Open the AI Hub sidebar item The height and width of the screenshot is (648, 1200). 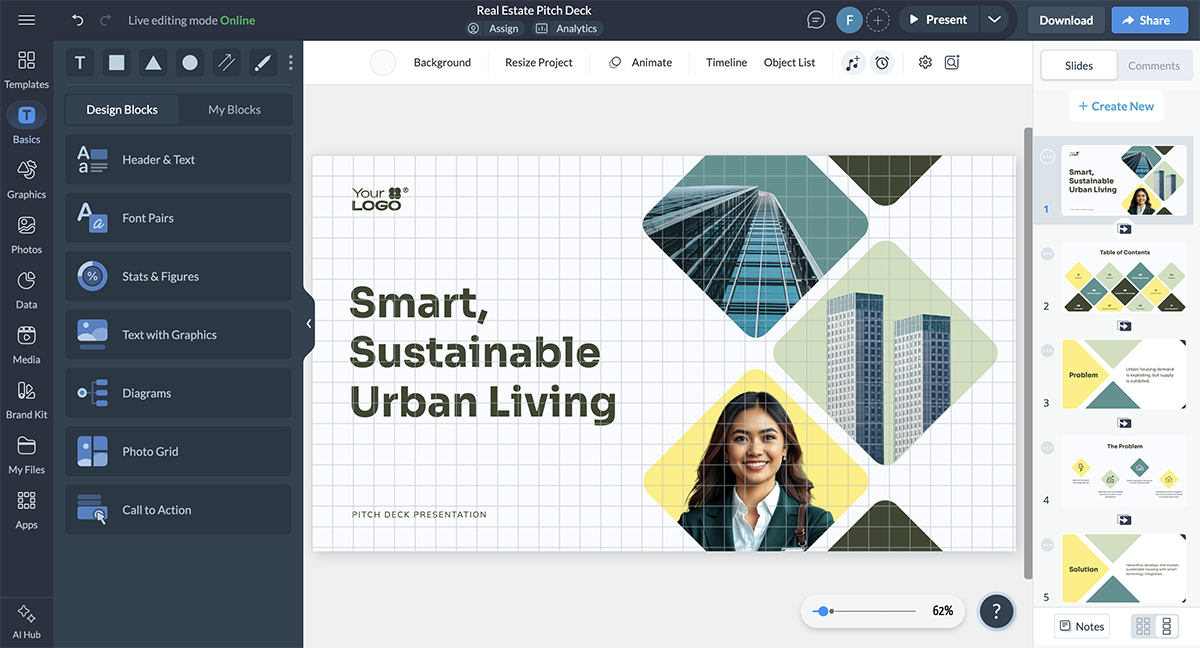coord(27,620)
